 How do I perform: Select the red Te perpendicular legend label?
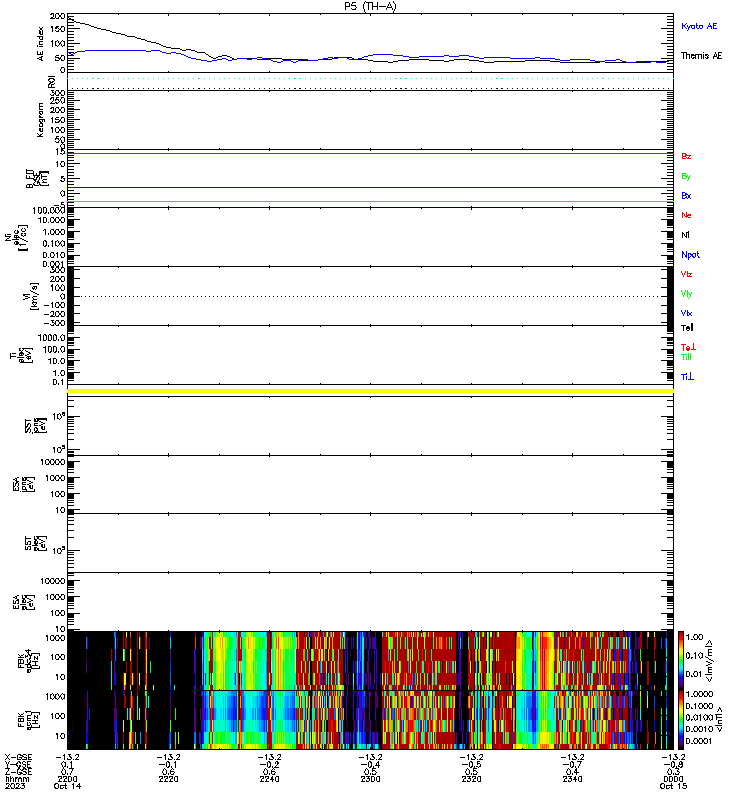(x=688, y=347)
